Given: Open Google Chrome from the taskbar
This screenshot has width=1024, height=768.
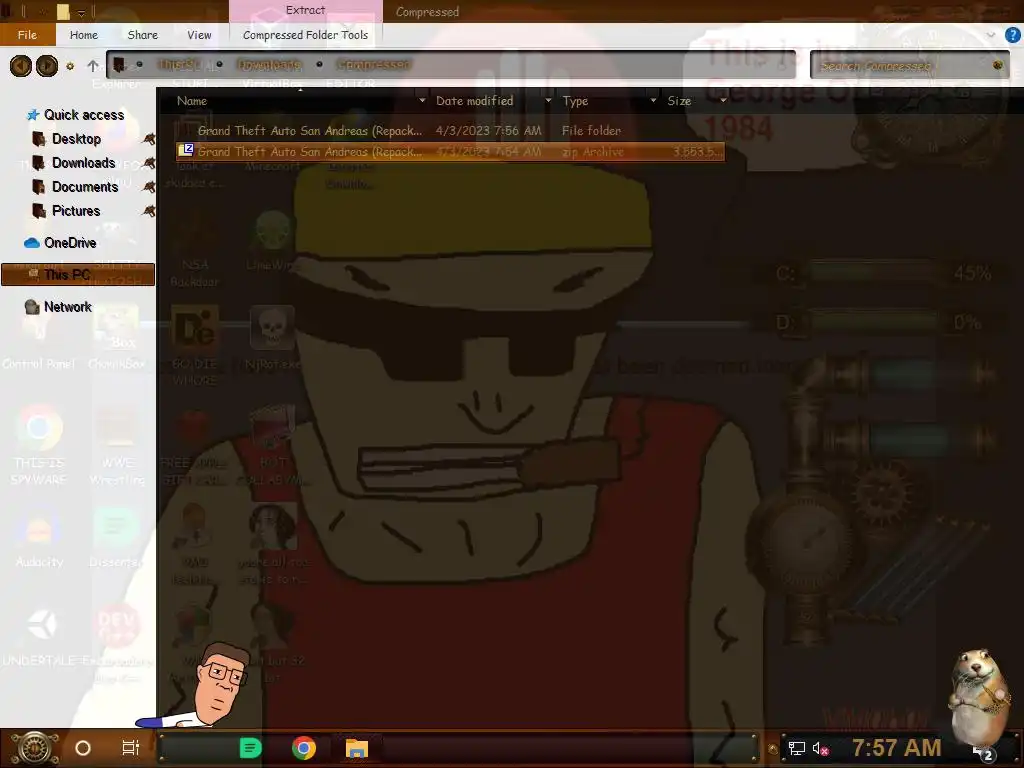Looking at the screenshot, I should click(304, 748).
